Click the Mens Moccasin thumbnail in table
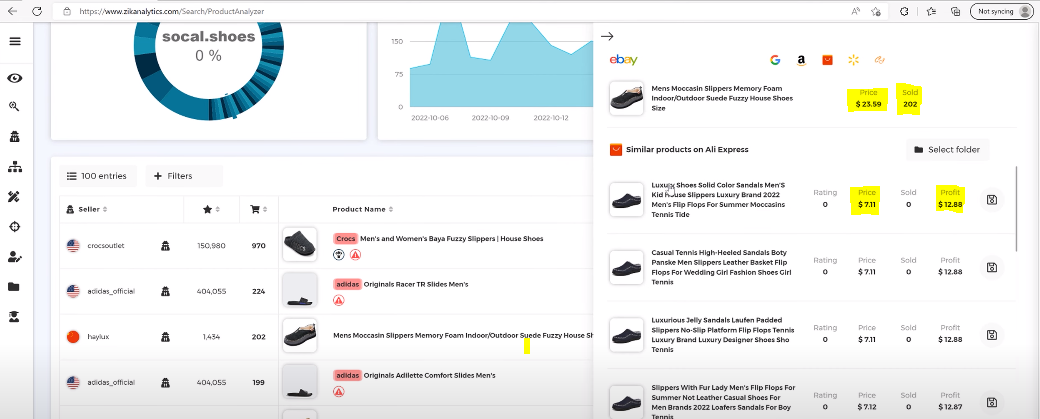 point(300,335)
